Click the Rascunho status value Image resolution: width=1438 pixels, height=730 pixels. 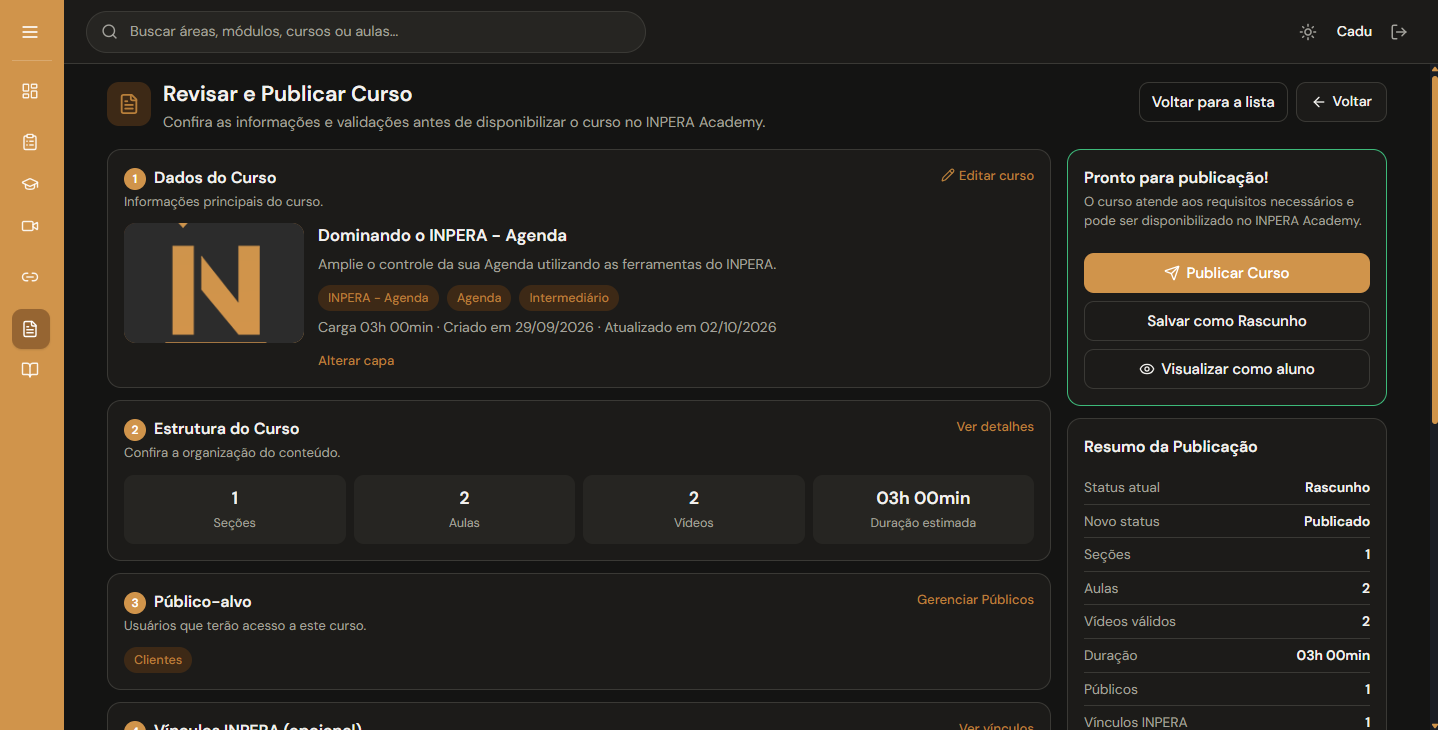1337,488
